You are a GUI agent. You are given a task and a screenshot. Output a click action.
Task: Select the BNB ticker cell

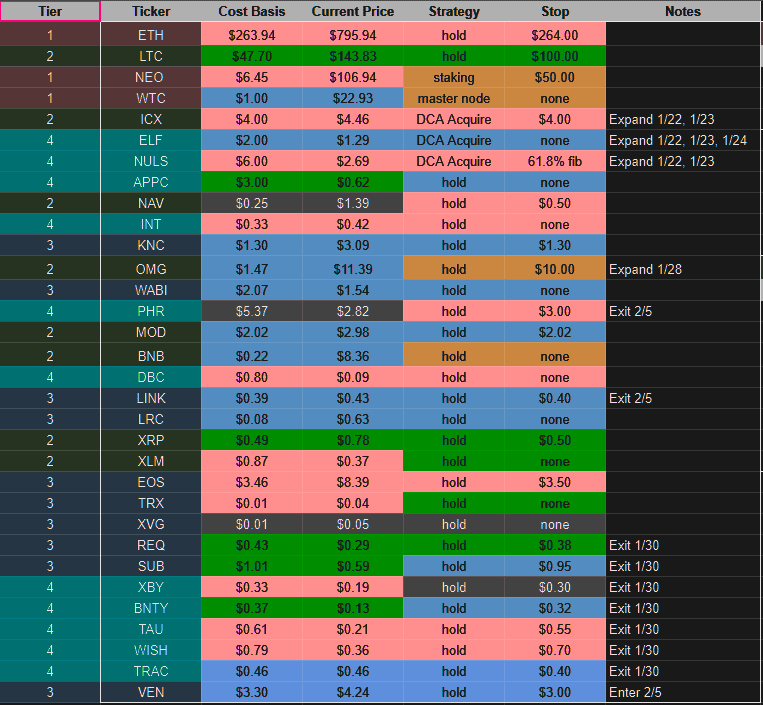[x=151, y=356]
